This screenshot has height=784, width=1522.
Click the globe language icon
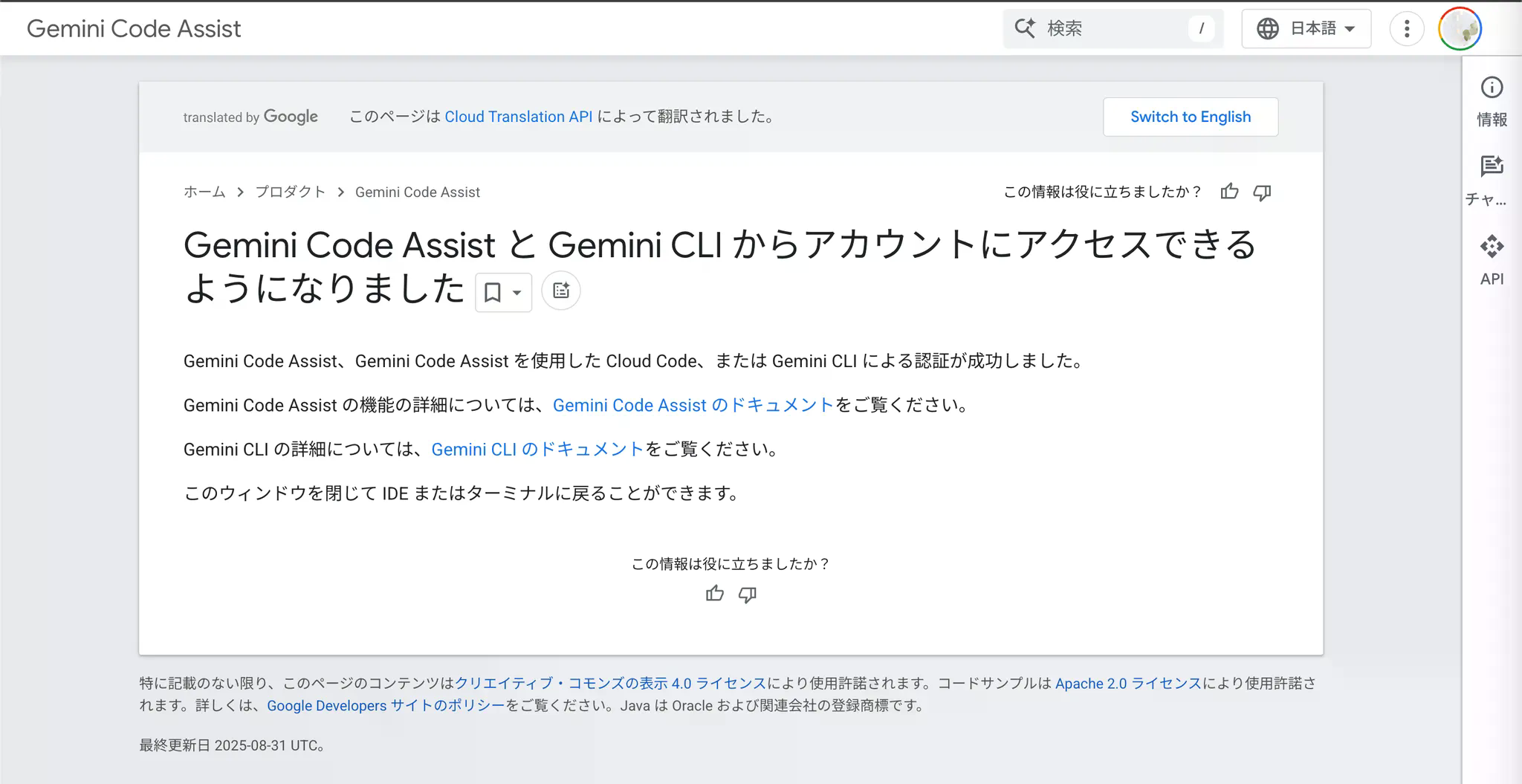point(1268,28)
